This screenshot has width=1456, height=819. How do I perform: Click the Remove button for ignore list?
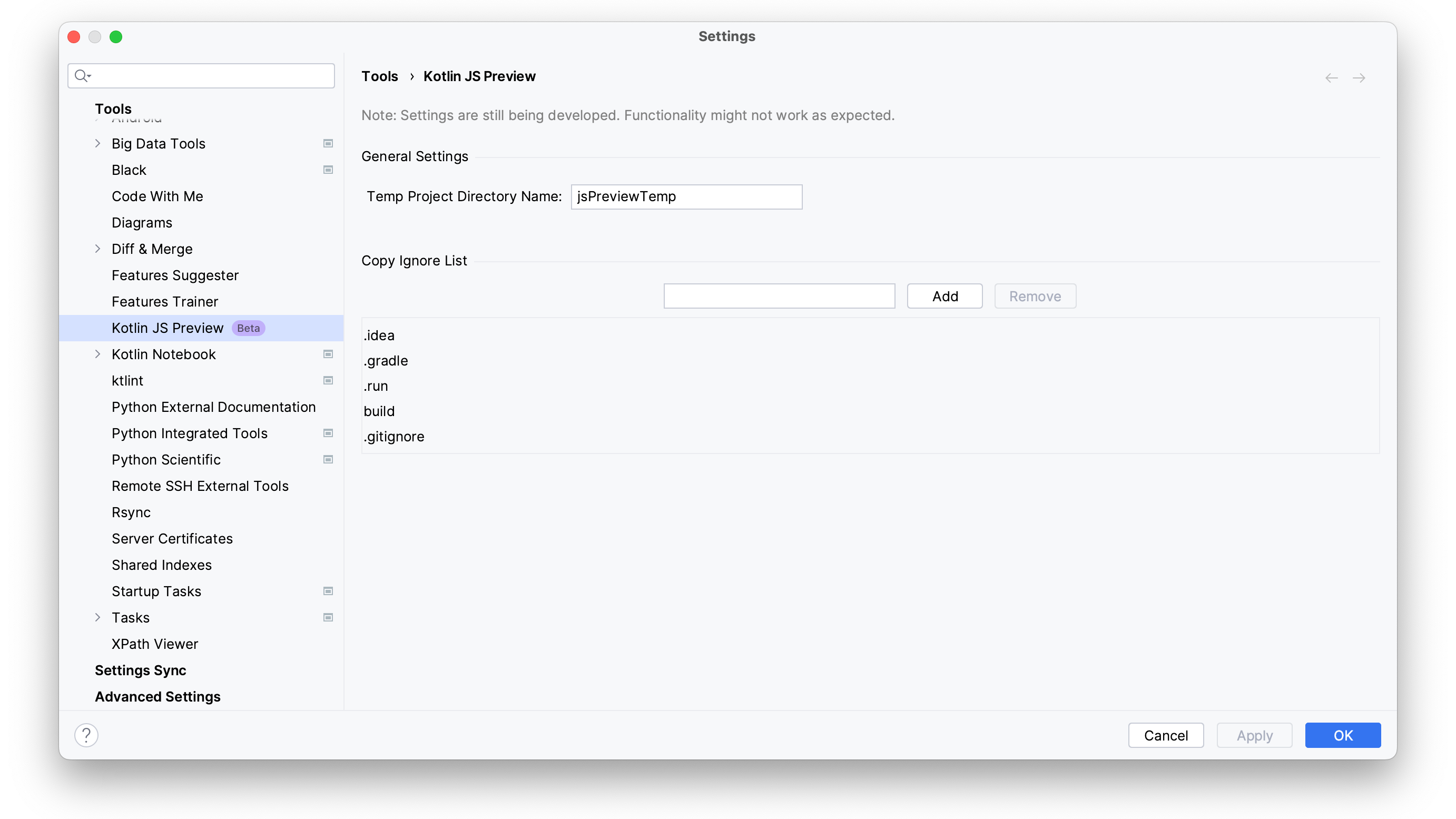coord(1035,295)
